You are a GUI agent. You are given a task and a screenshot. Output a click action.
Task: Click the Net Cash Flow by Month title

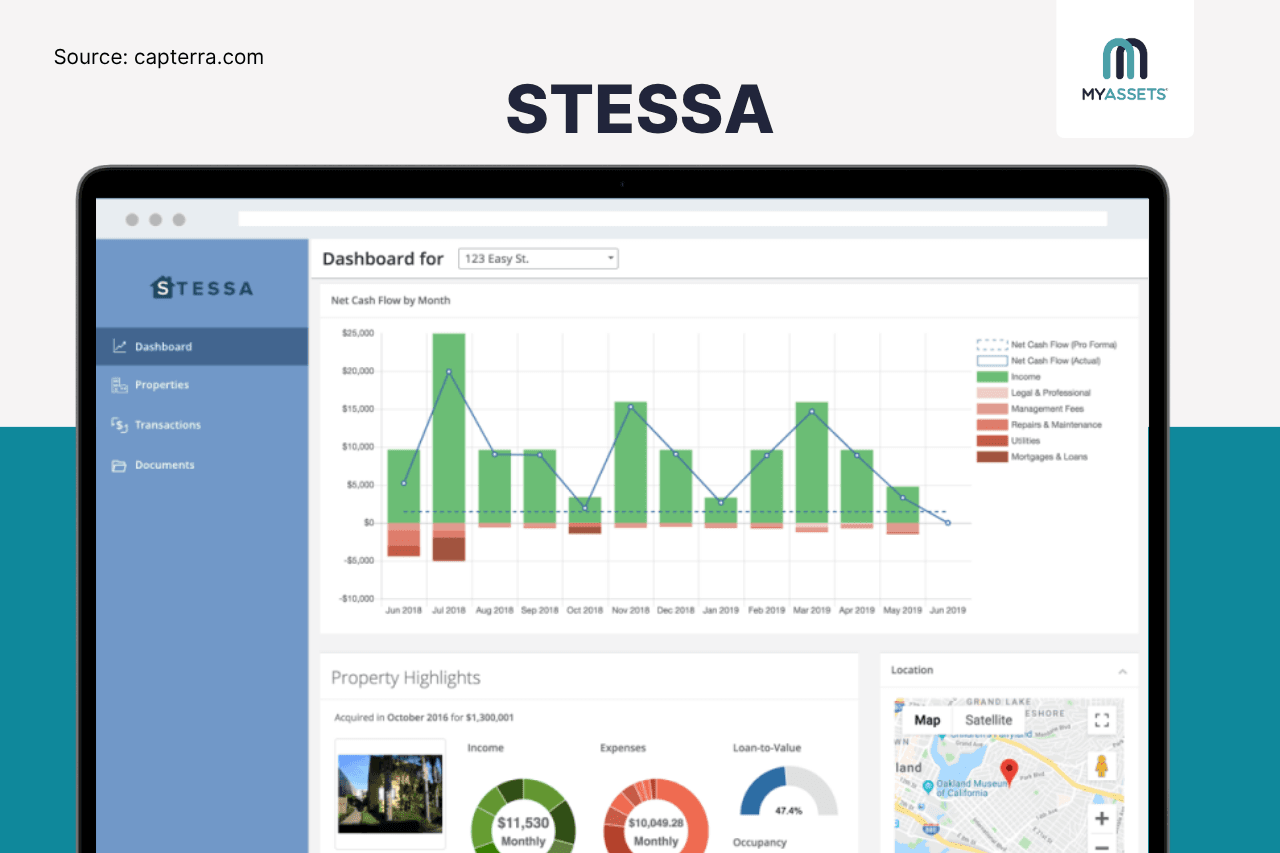click(391, 300)
